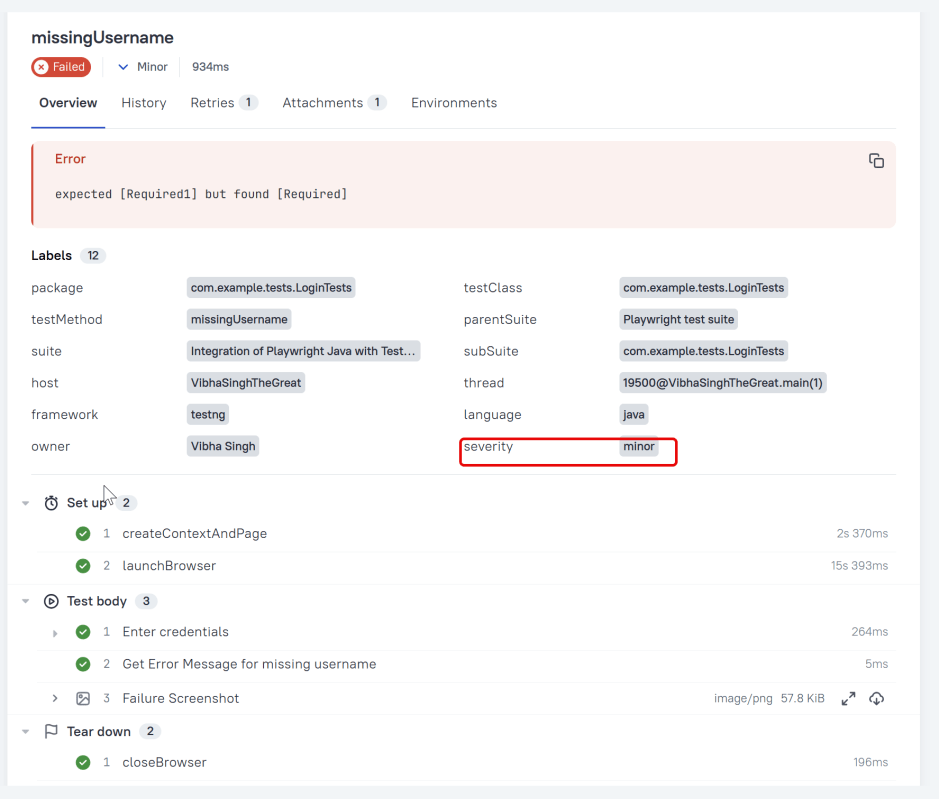Switch to the Environments tab
The height and width of the screenshot is (799, 939).
pos(454,103)
